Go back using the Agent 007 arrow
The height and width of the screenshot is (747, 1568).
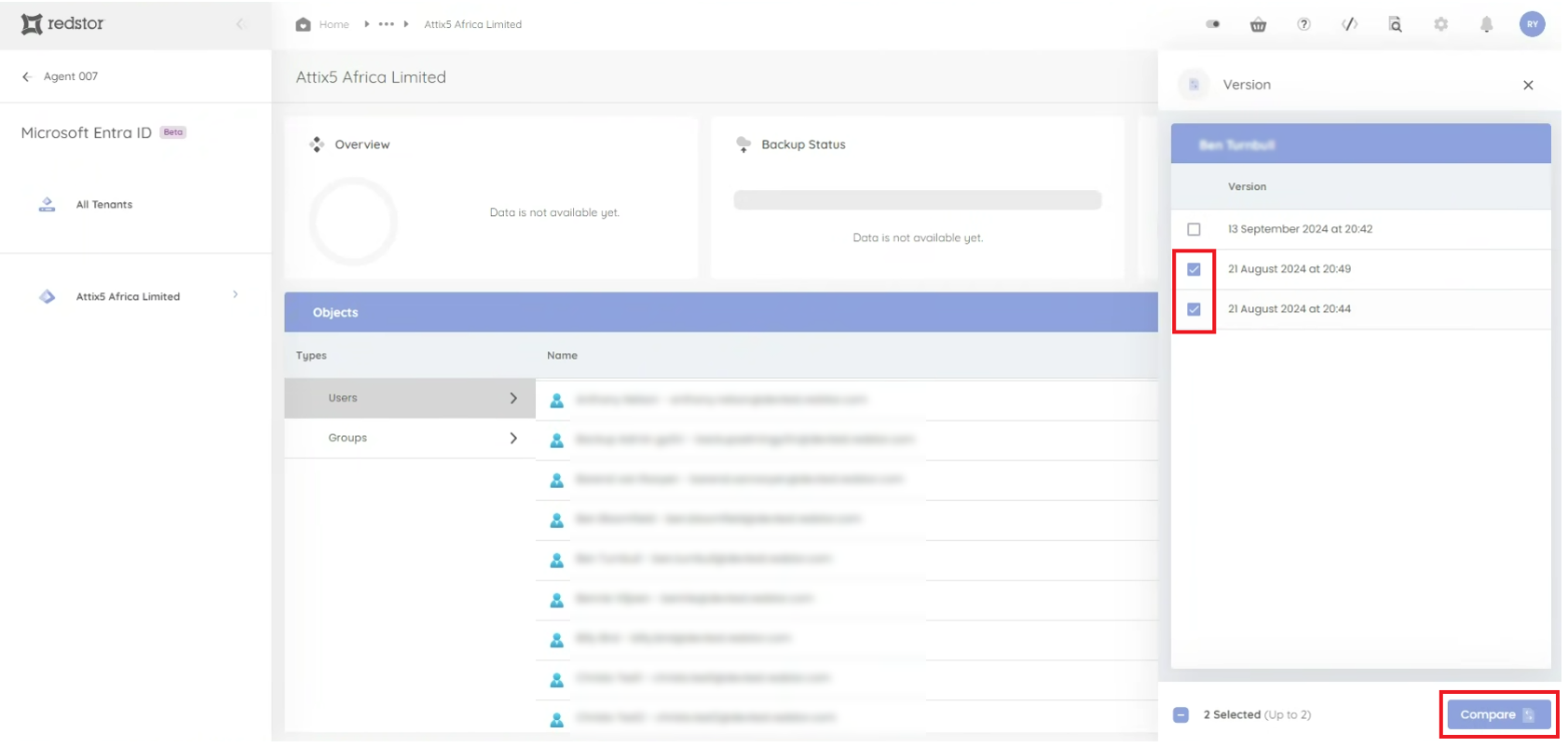(27, 76)
